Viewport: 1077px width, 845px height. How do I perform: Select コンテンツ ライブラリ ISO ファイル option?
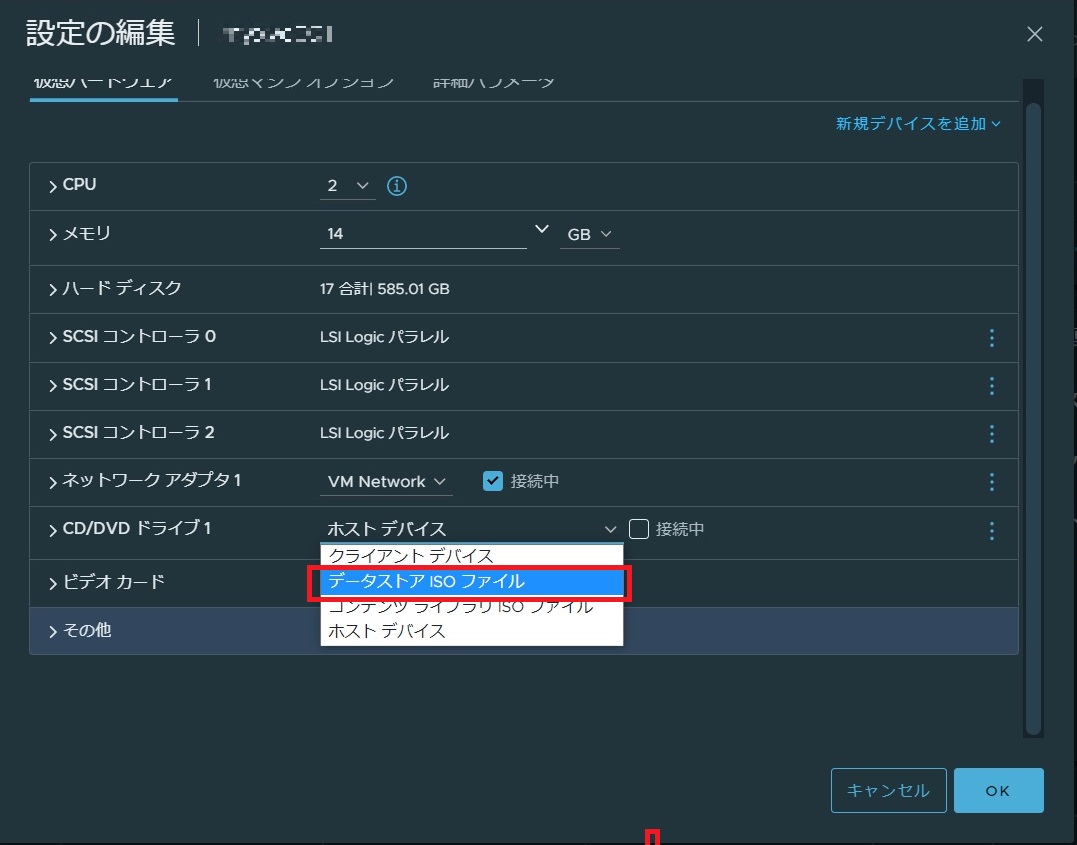[471, 607]
